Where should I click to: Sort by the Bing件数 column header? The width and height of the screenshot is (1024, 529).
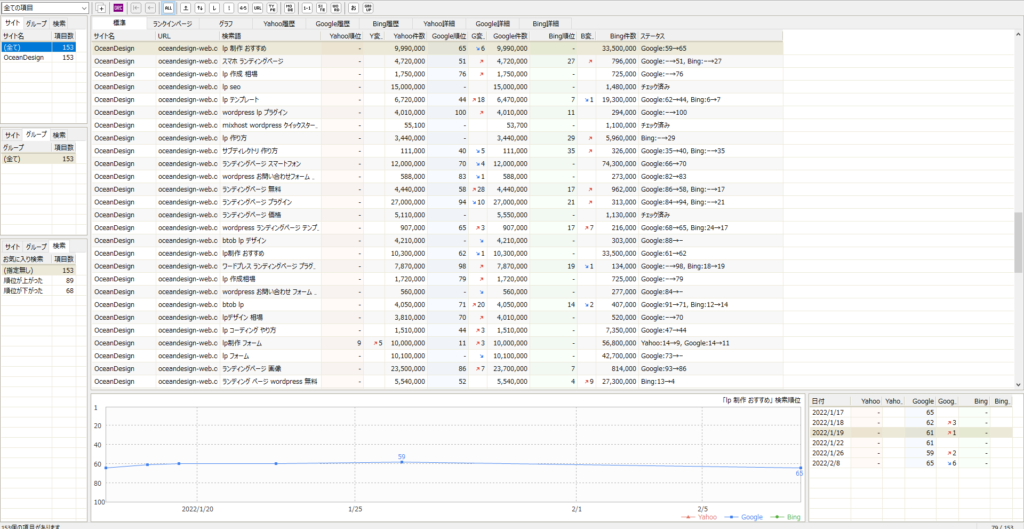[x=616, y=36]
